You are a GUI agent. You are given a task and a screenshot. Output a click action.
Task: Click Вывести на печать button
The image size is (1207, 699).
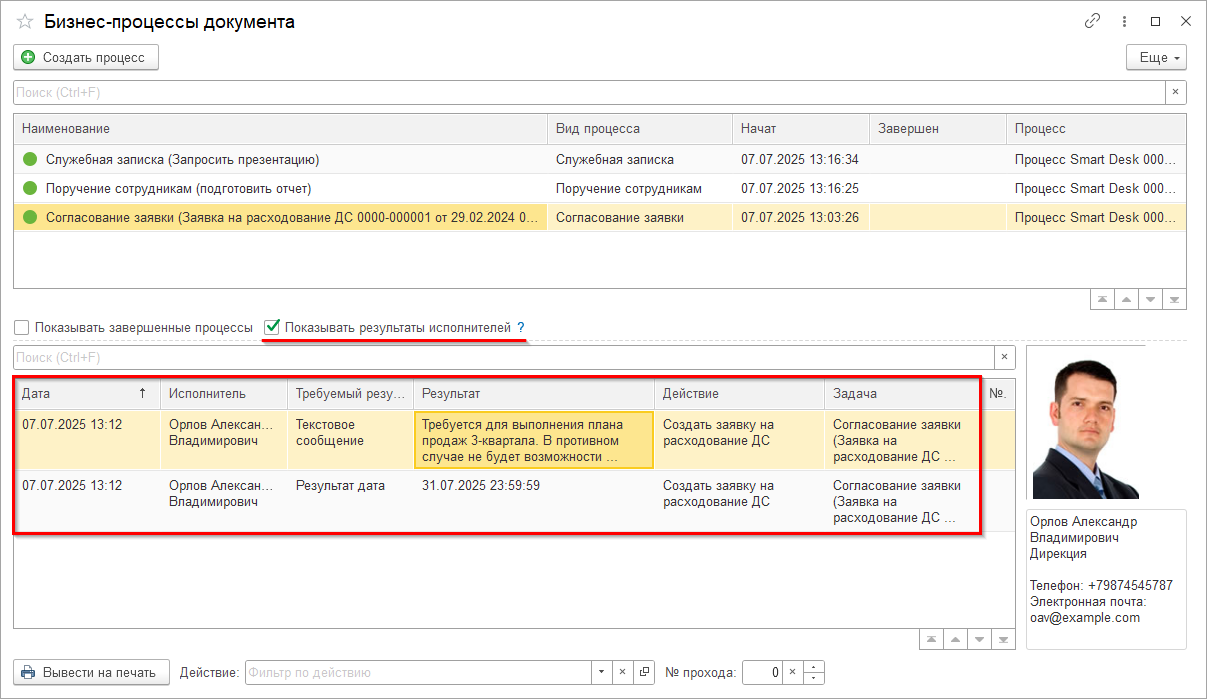click(91, 672)
